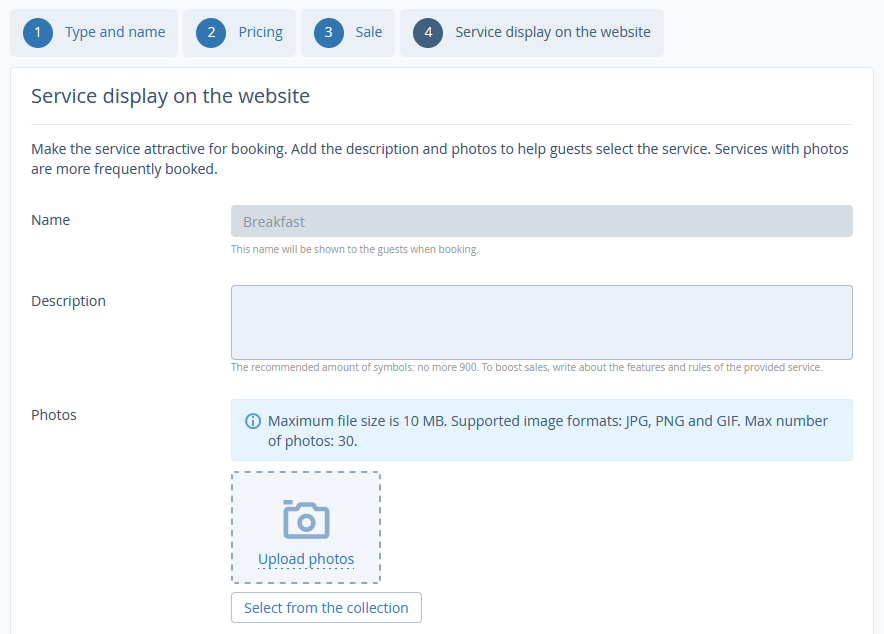Click the 'Service display on the website' heading

pos(170,96)
